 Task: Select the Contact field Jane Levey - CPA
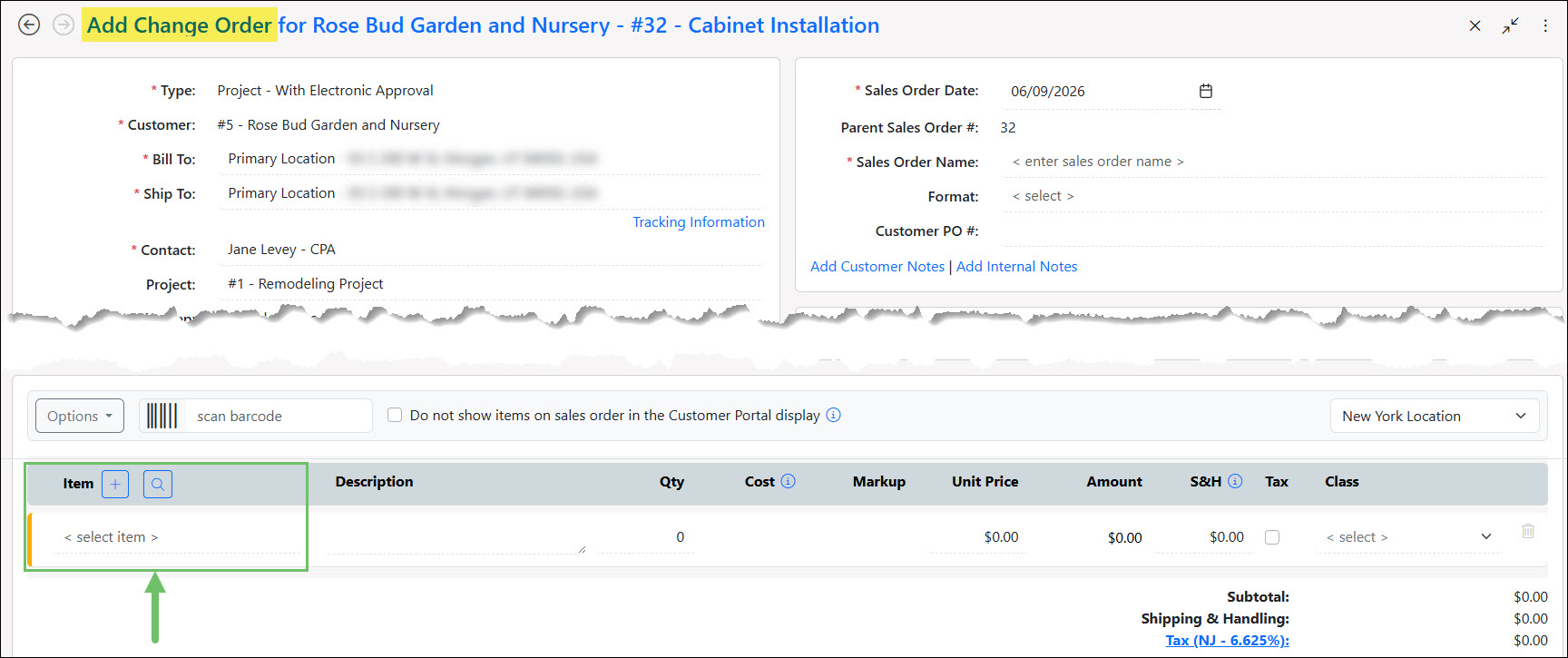point(491,250)
